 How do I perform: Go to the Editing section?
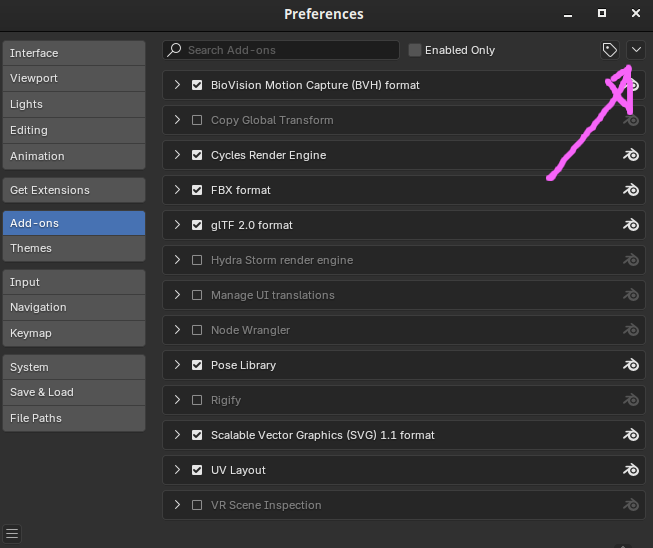point(74,130)
